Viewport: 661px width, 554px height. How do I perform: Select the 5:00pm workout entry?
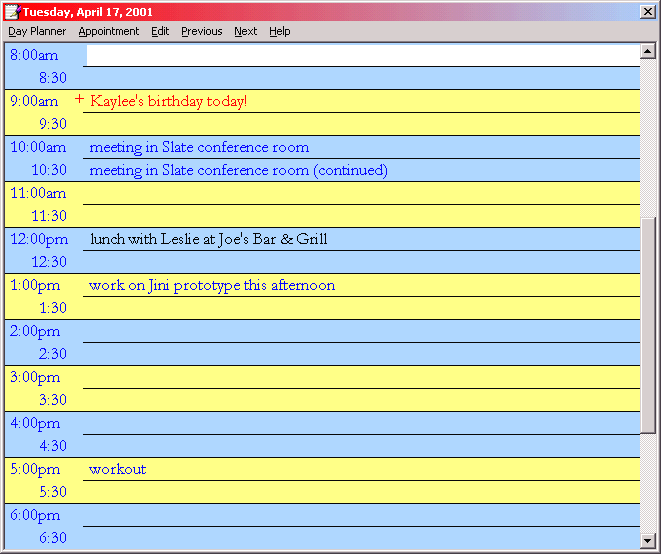117,469
